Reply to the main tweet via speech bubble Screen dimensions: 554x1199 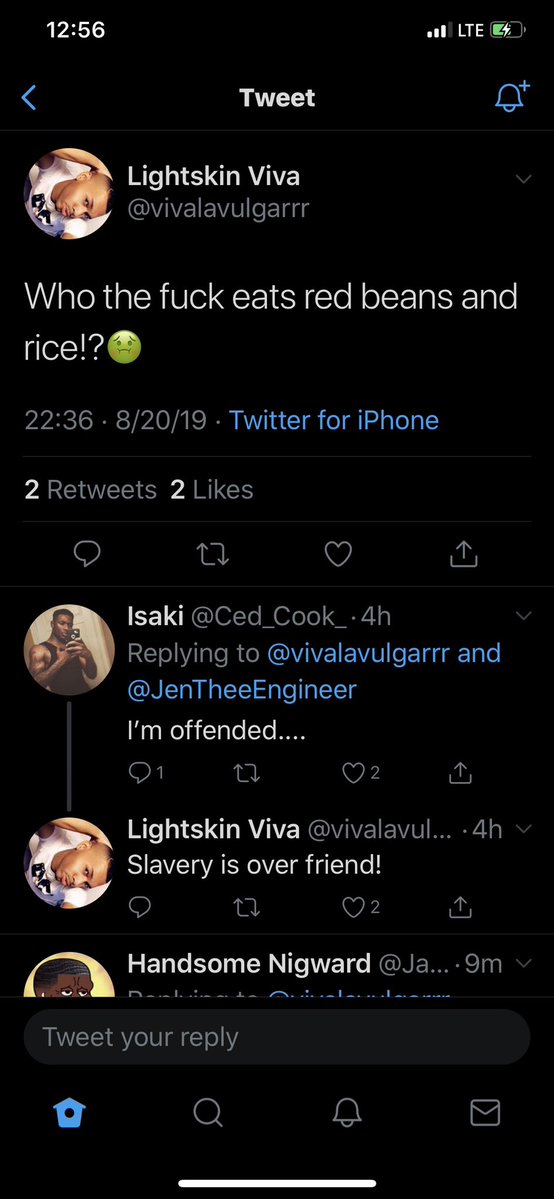tap(86, 554)
